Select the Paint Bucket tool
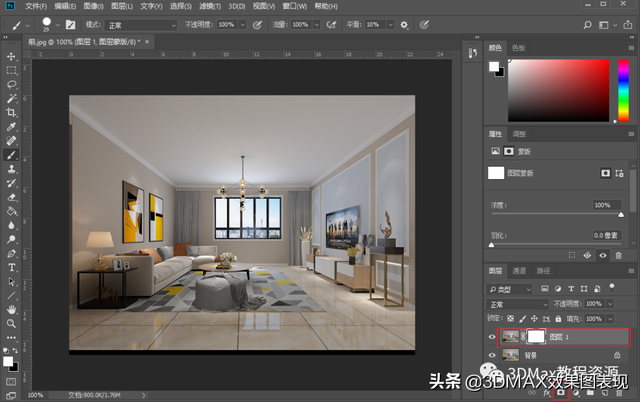The width and height of the screenshot is (640, 402). click(11, 211)
